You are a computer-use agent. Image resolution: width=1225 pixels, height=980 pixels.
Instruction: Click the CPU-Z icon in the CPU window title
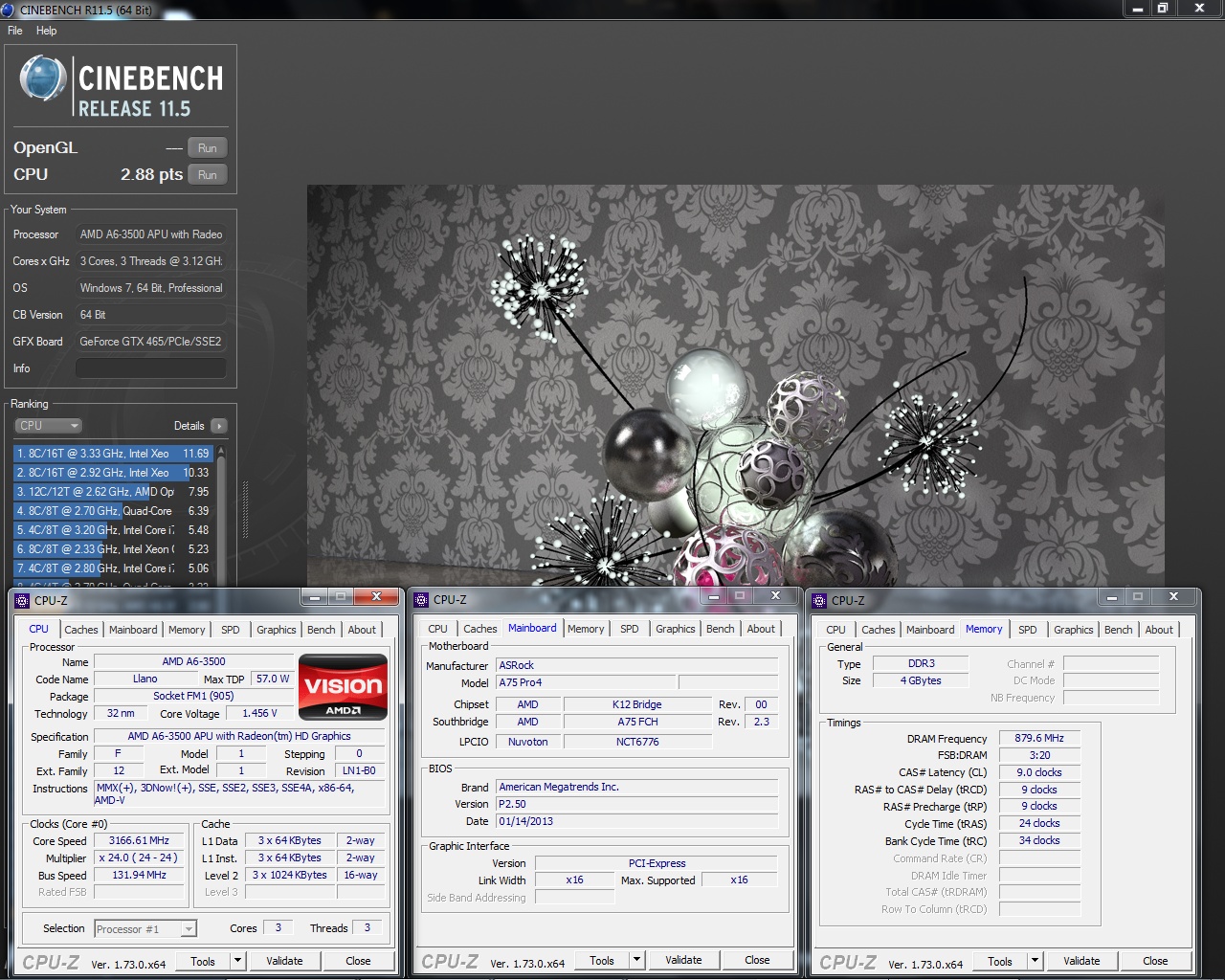click(x=22, y=601)
